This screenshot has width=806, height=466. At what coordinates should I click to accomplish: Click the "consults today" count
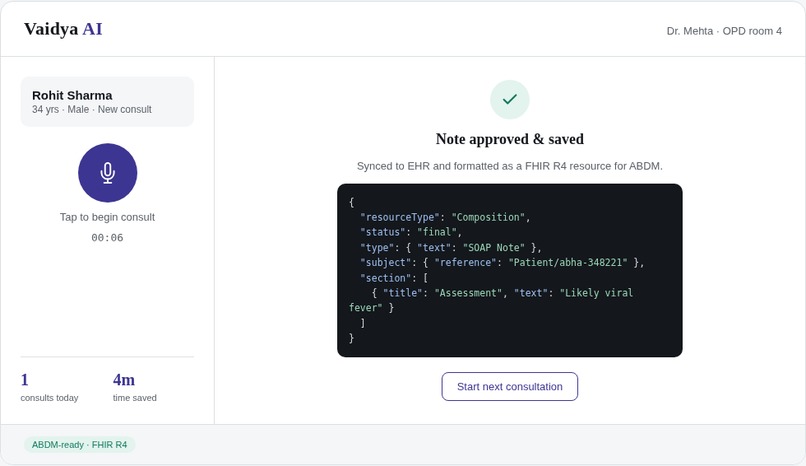point(25,380)
